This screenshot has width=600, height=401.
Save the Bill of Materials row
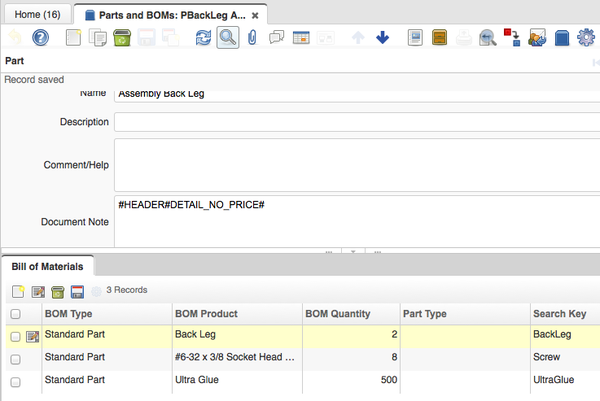(x=76, y=291)
